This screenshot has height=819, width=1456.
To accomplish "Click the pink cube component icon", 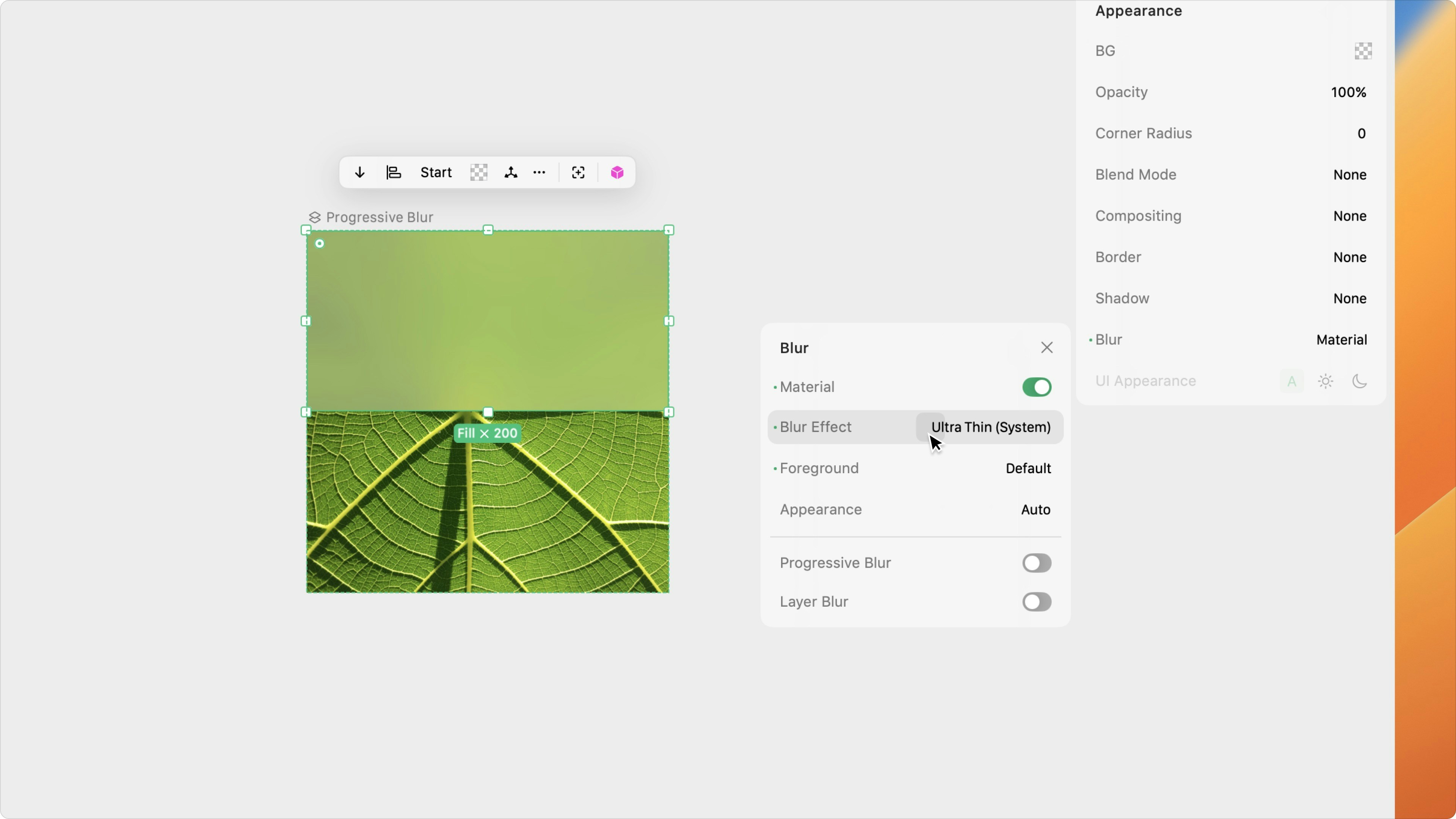I will tap(617, 173).
